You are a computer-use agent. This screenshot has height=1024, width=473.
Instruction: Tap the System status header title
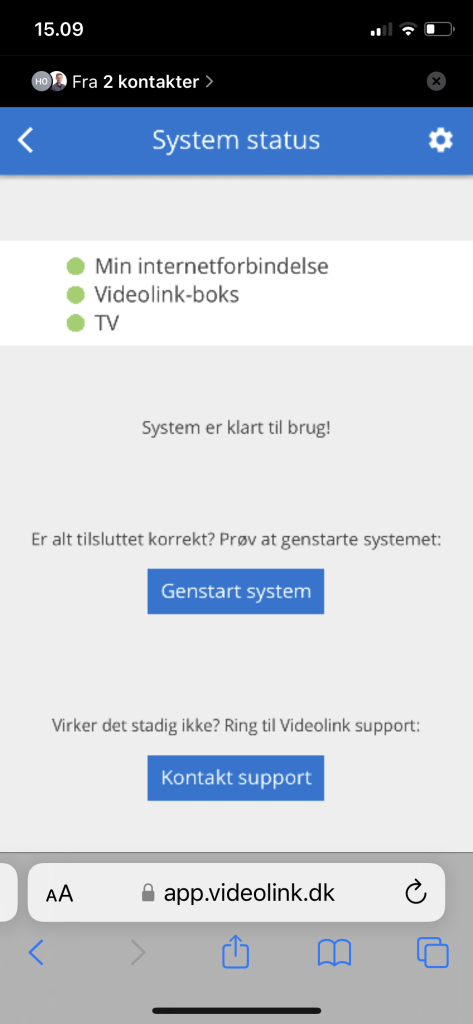point(236,140)
